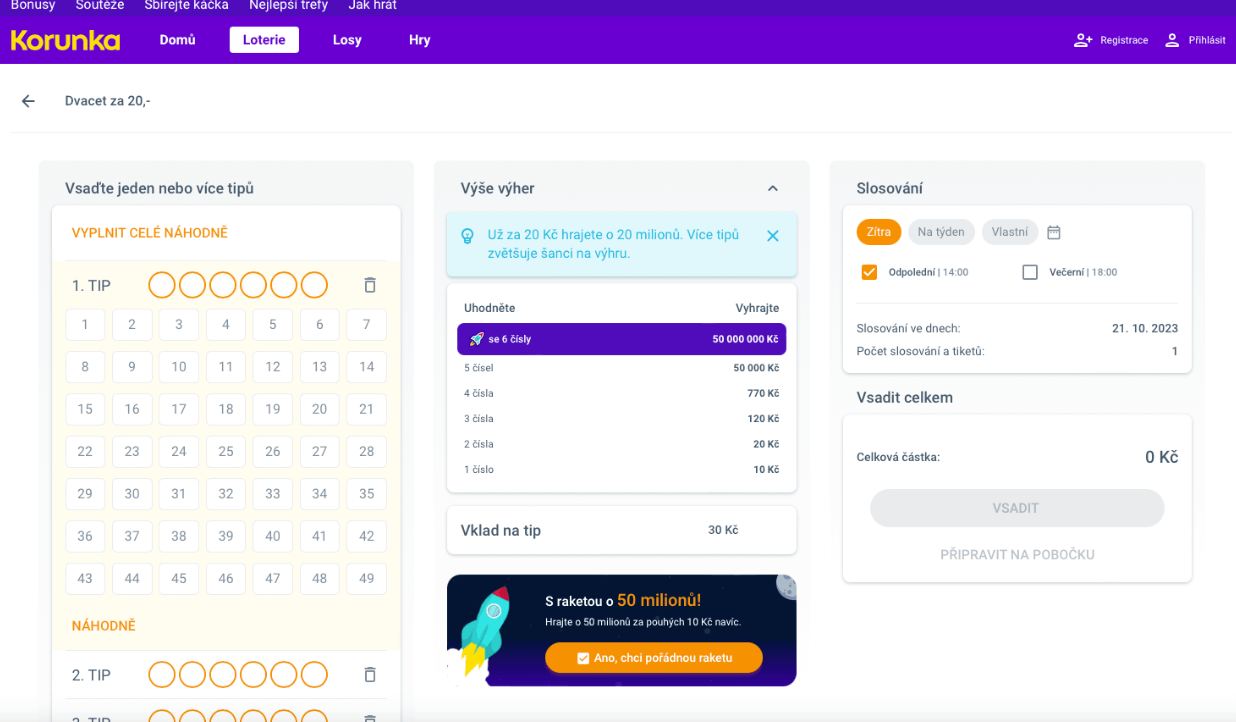
Task: Click the Přihlásit profile icon
Action: coord(1172,40)
